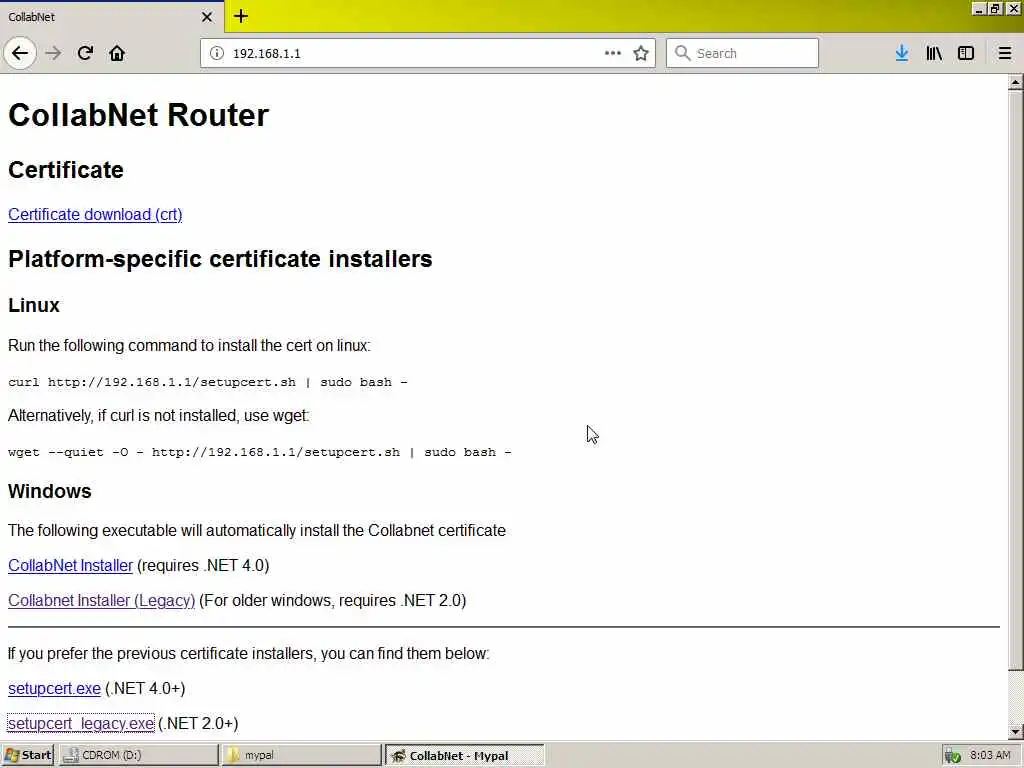
Task: Focus the Search box
Action: coord(742,53)
